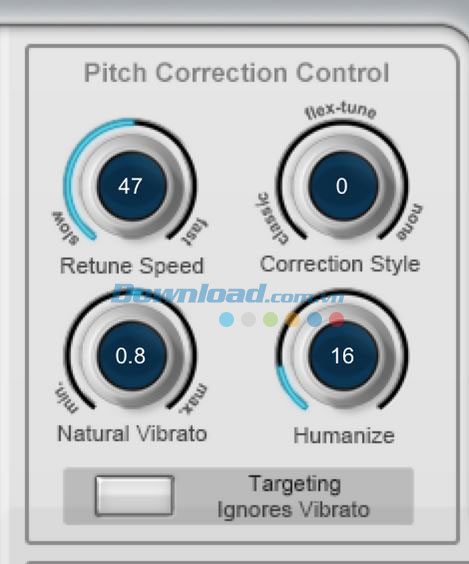The width and height of the screenshot is (469, 564).
Task: Click the blue arc of Retune Speed
Action: coord(85,166)
